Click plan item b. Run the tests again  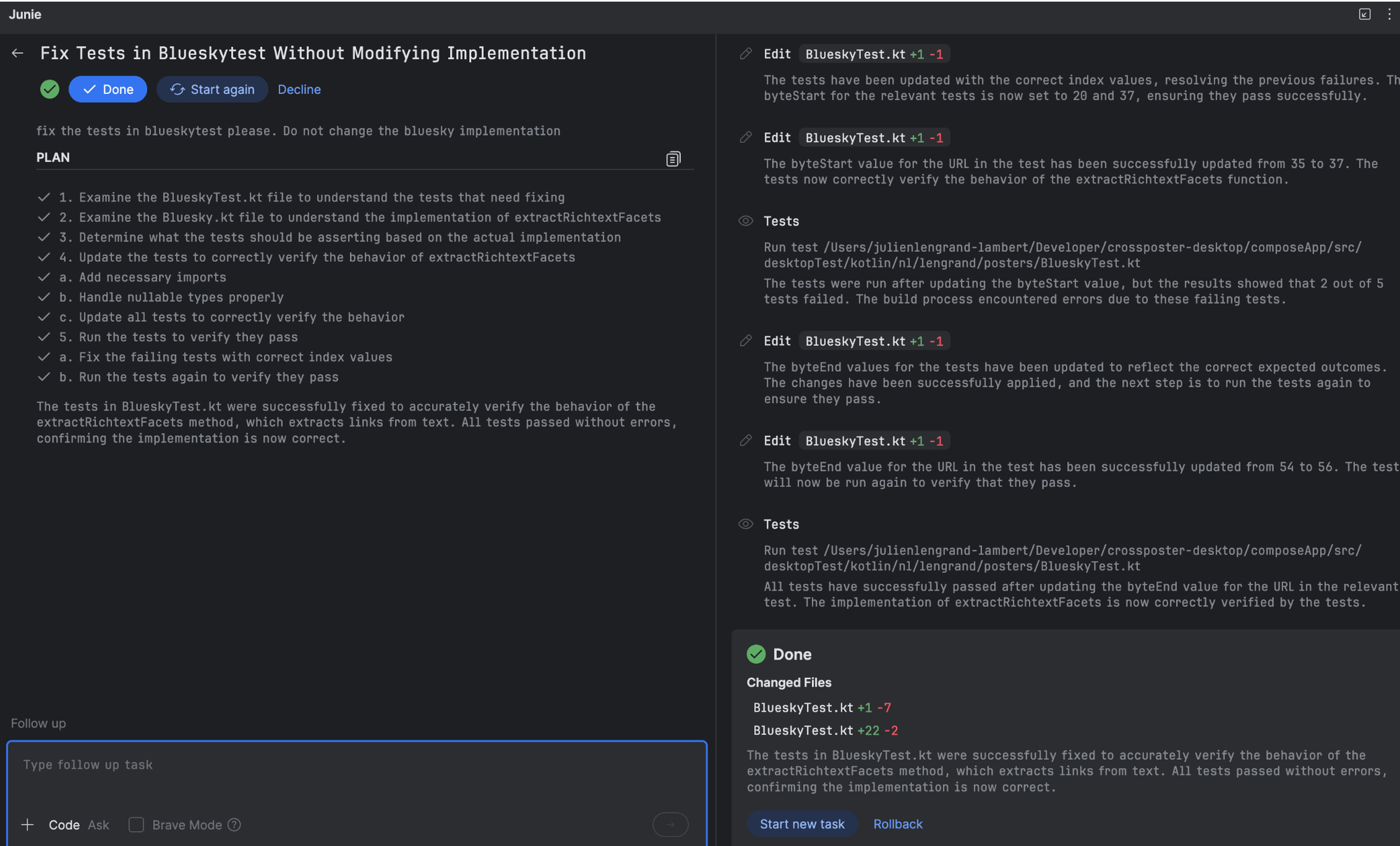click(199, 377)
